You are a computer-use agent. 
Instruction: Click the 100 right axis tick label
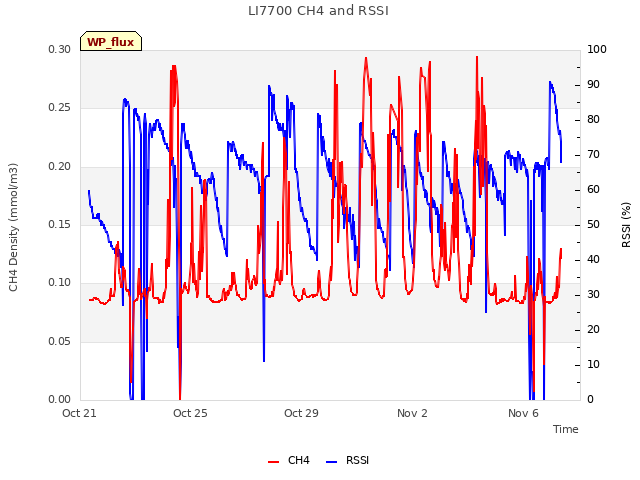coord(597,49)
